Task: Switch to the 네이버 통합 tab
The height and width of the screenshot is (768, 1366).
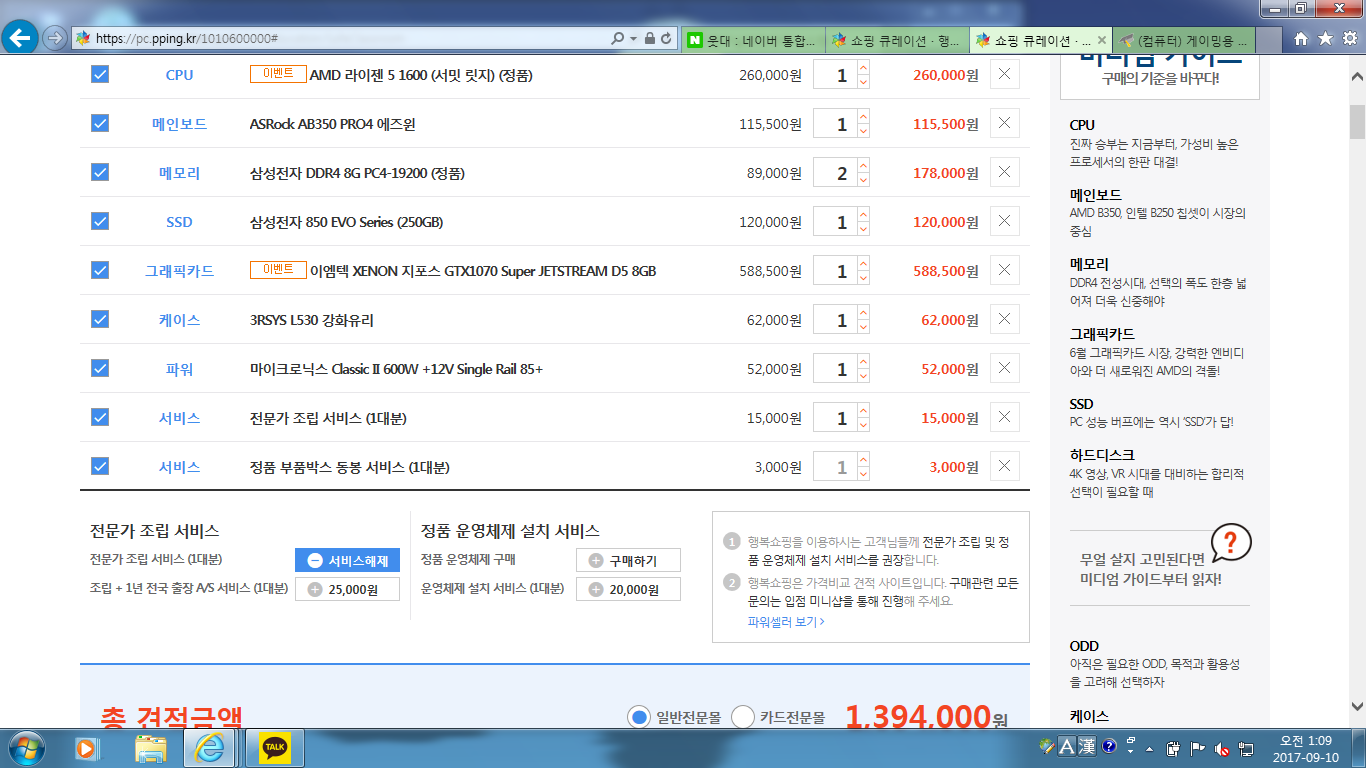Action: point(753,40)
